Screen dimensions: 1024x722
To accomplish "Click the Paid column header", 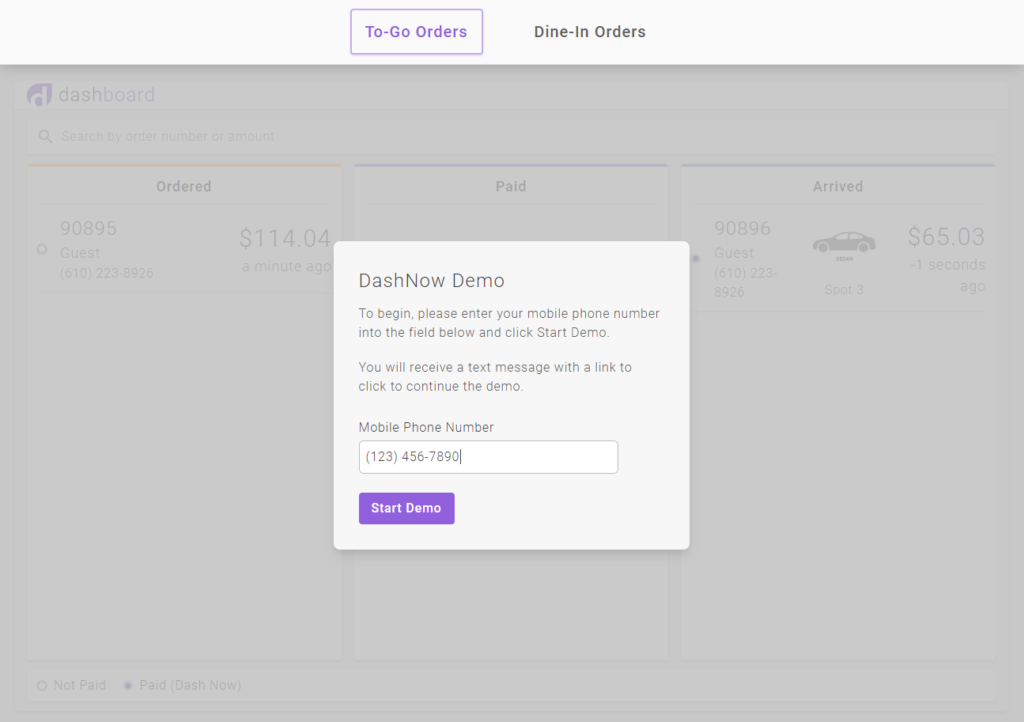I will (x=511, y=187).
